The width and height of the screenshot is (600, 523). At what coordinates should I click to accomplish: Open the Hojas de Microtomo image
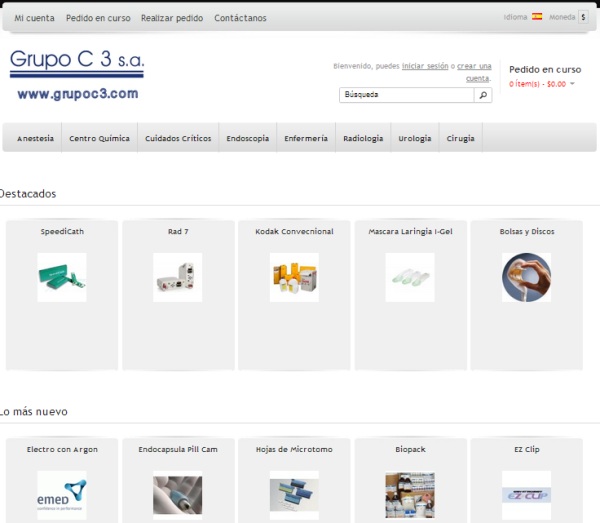[294, 495]
